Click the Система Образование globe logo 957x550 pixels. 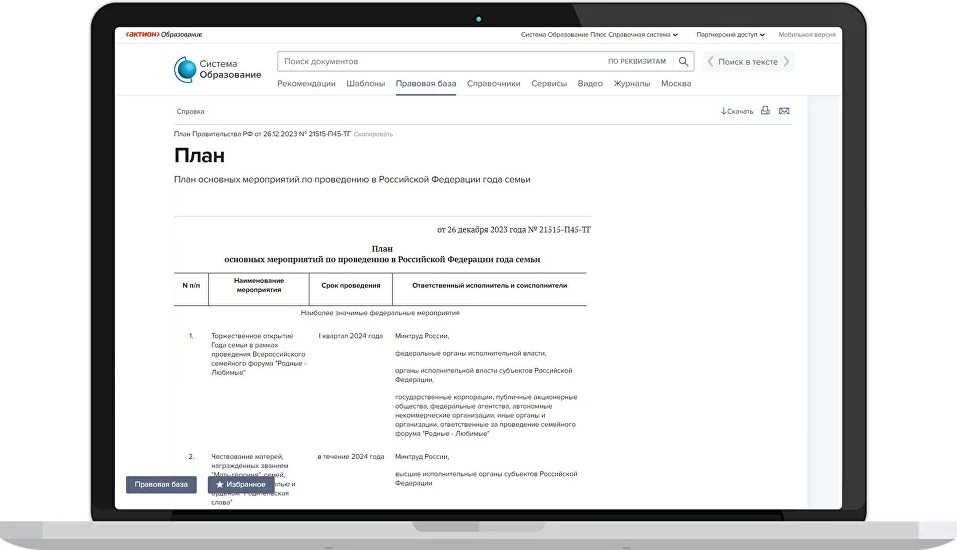coord(184,70)
